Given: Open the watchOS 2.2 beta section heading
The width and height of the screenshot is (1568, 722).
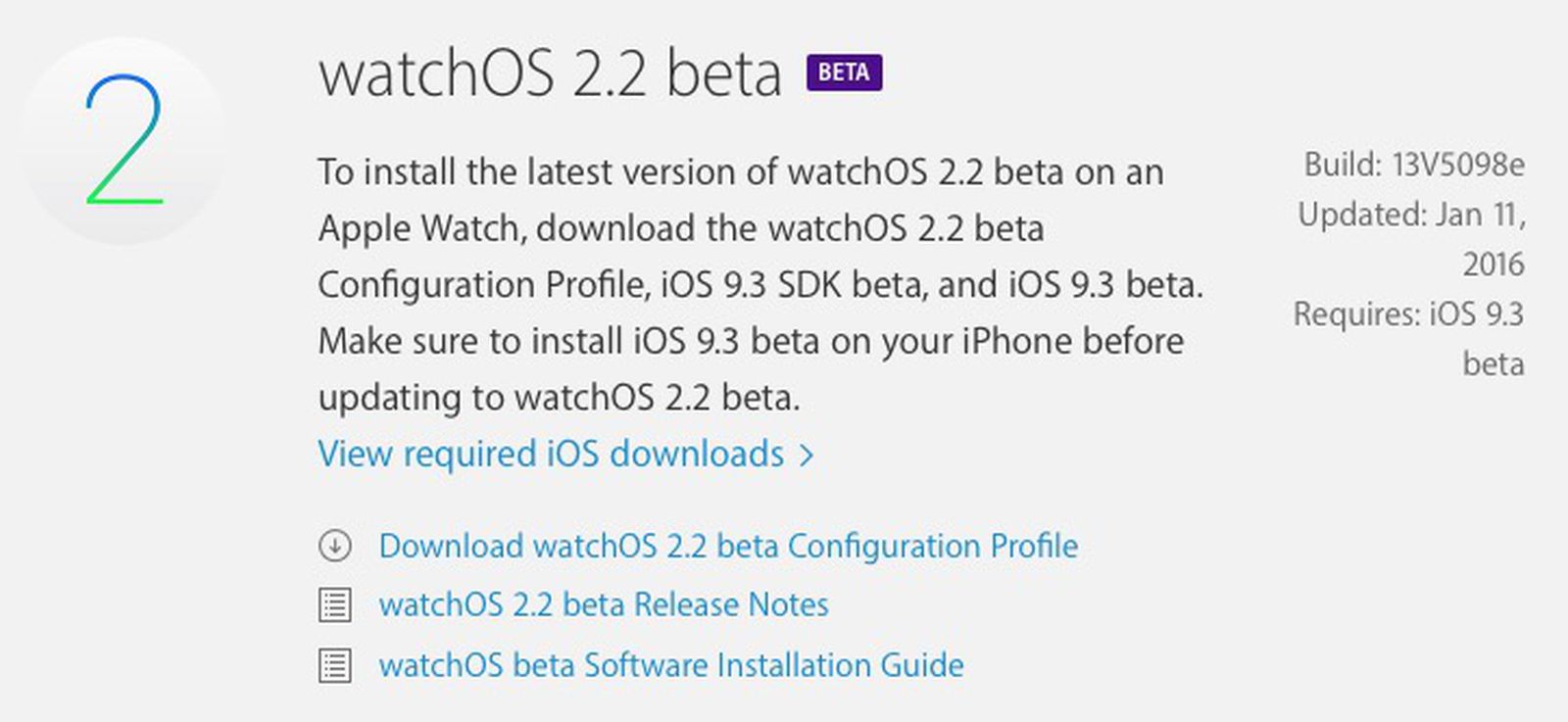Looking at the screenshot, I should (549, 73).
